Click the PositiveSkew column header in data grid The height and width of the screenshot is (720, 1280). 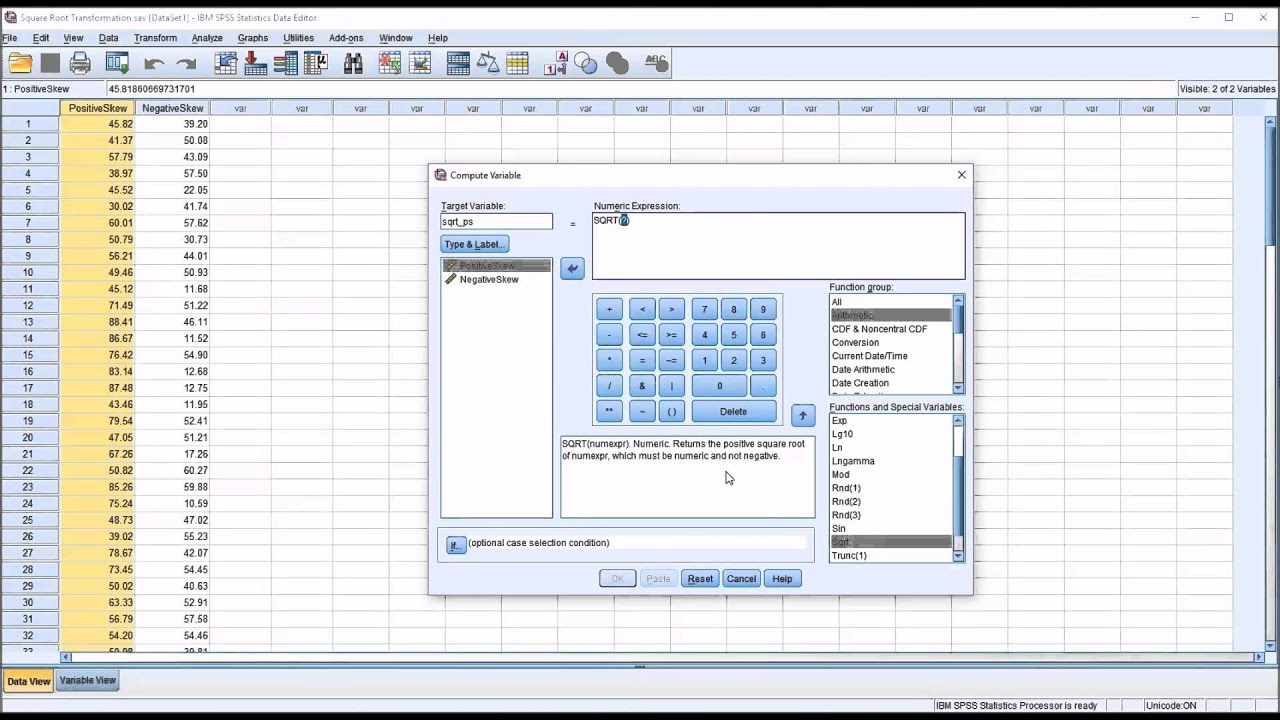(97, 108)
